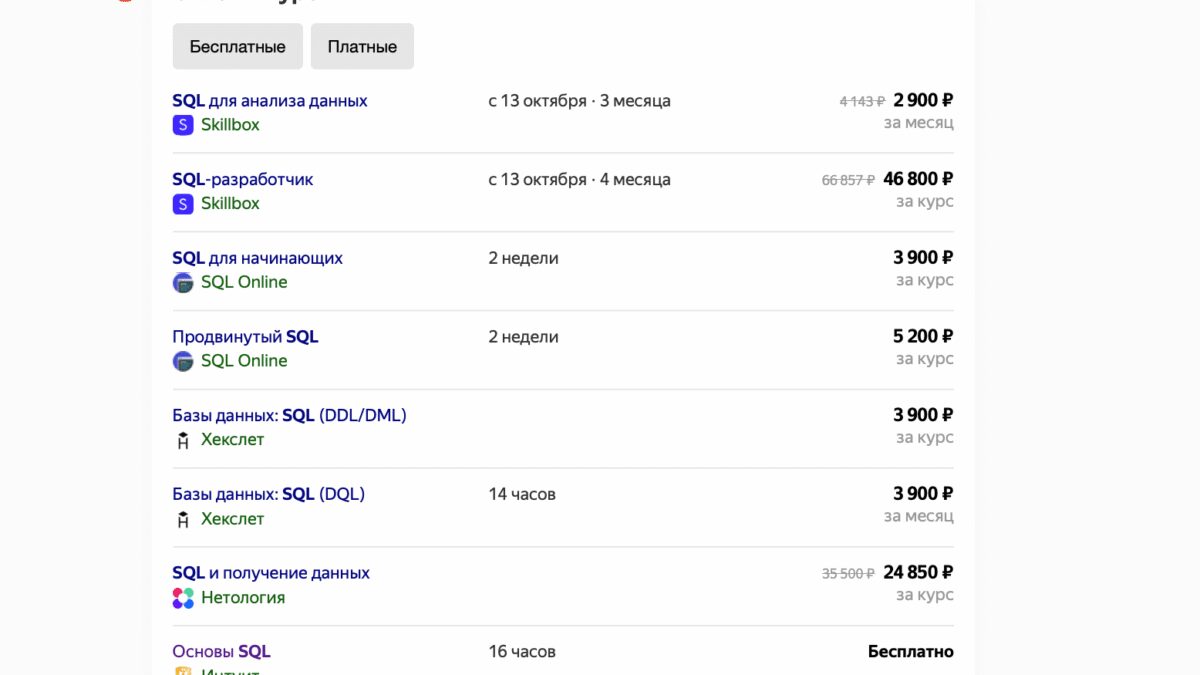Open the Основы SQL course link
1200x675 pixels.
pos(221,652)
